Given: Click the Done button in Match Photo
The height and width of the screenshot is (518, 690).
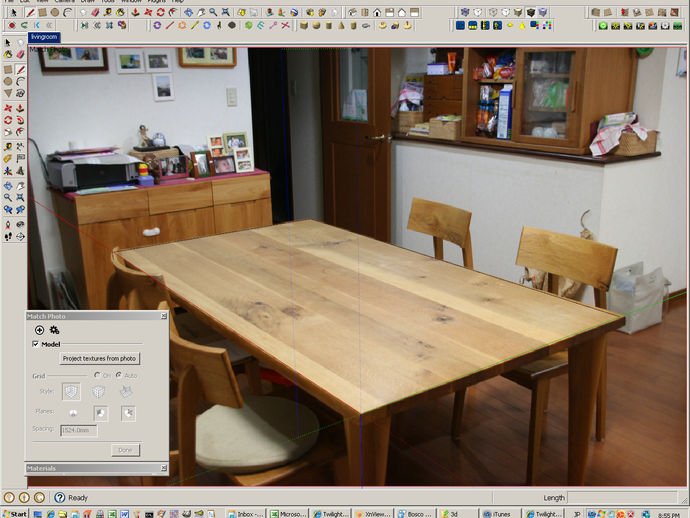Looking at the screenshot, I should (x=125, y=450).
